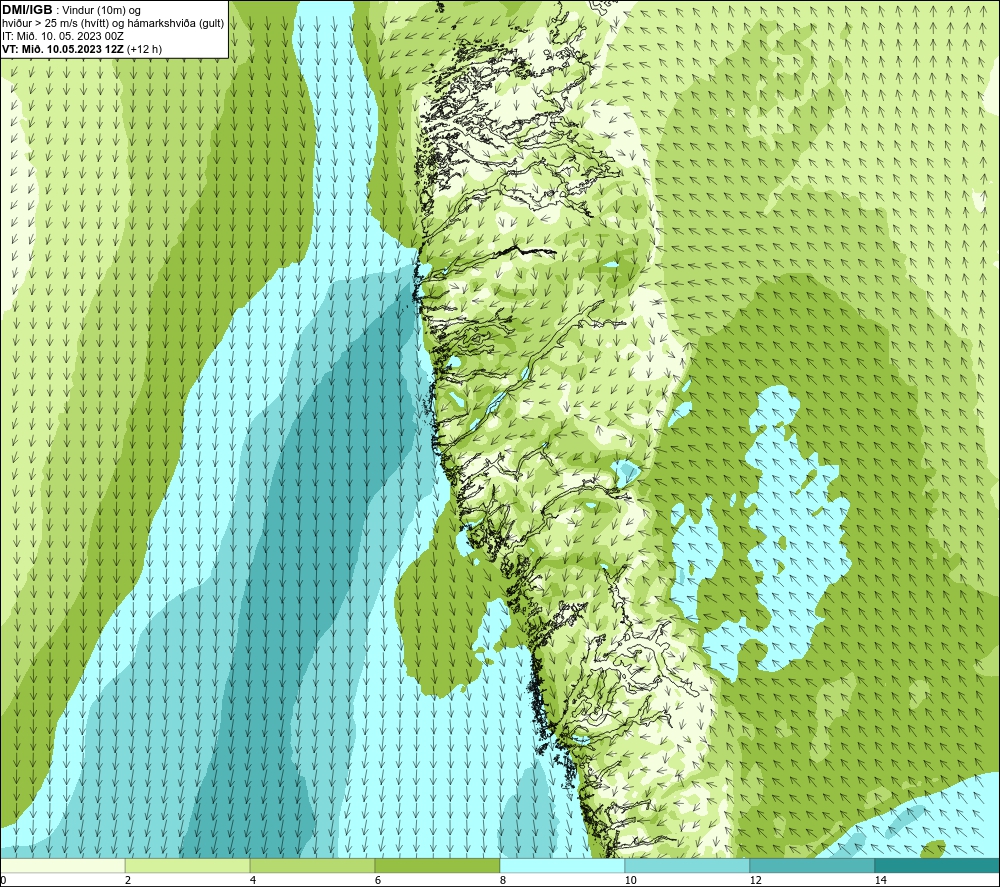This screenshot has height=887, width=1000.
Task: Click the legend label 6
Action: pyautogui.click(x=378, y=880)
